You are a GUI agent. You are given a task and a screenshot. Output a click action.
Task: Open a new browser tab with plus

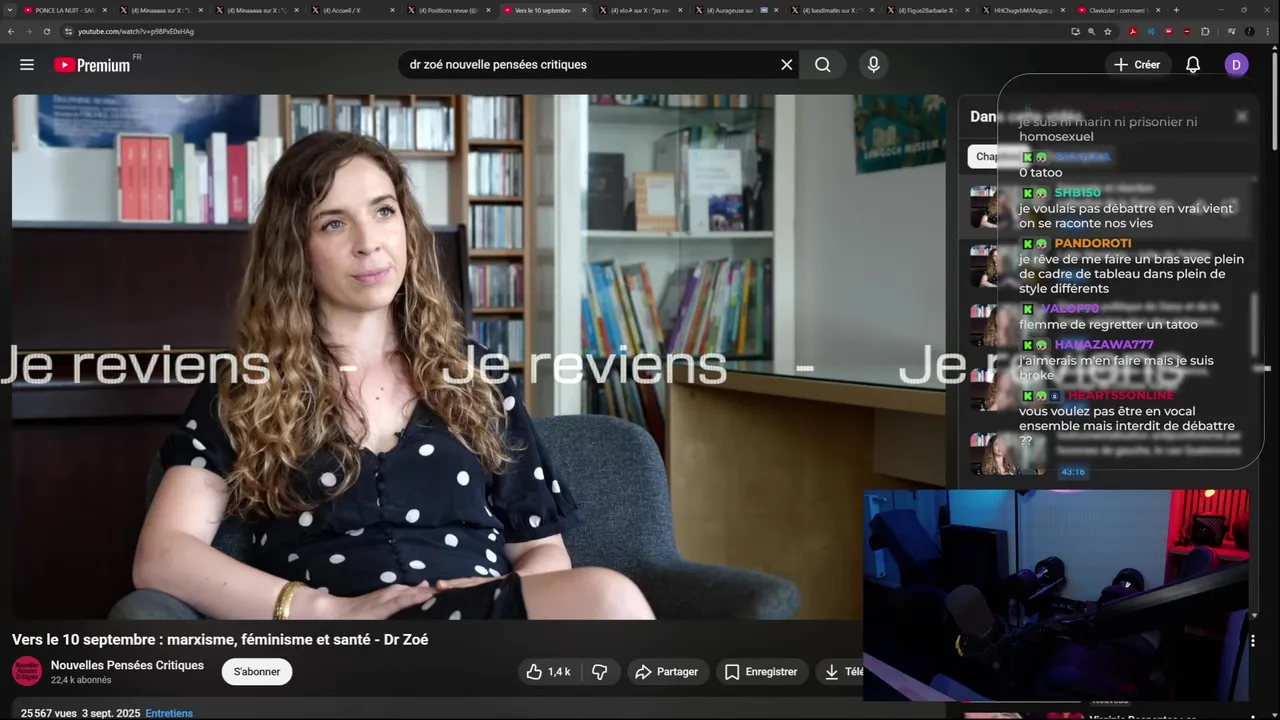coord(1176,10)
